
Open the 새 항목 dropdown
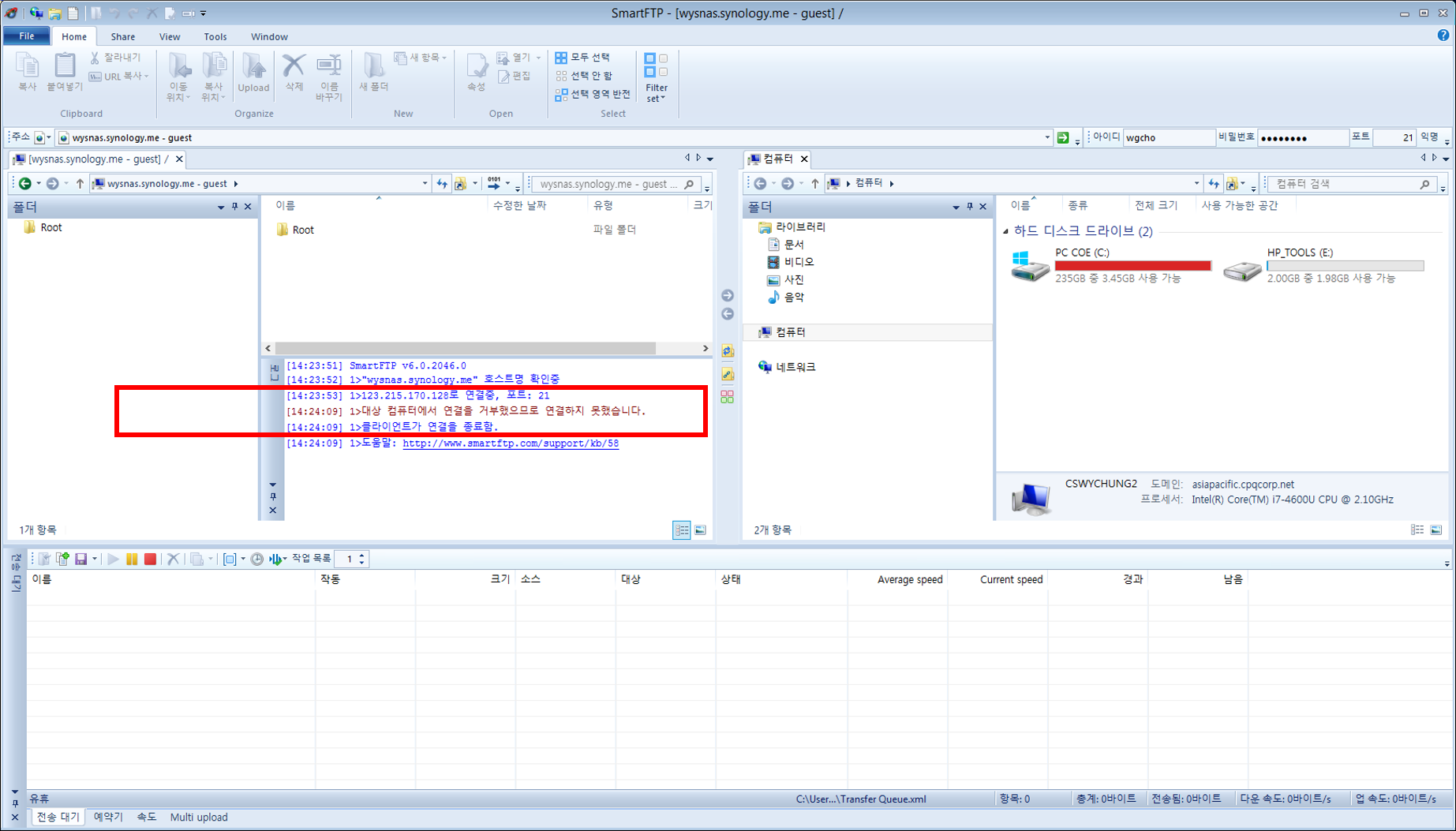pos(421,58)
